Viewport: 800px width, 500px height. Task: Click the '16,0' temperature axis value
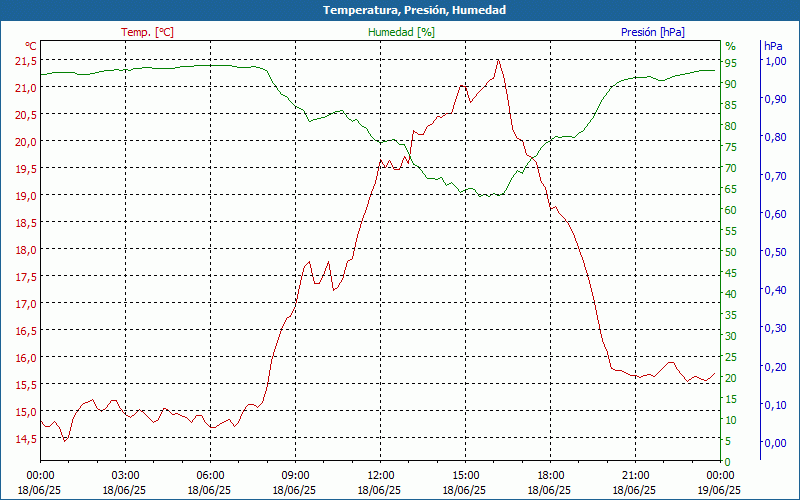click(27, 358)
